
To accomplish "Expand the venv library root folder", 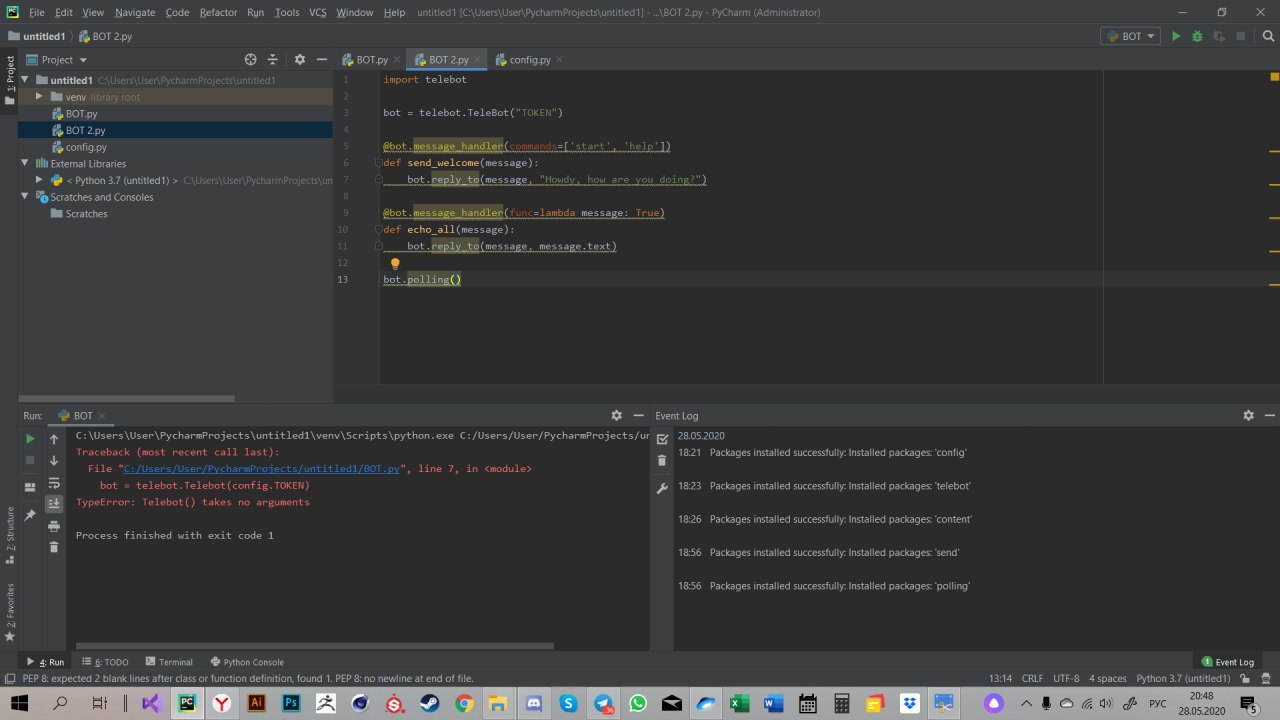I will [39, 97].
